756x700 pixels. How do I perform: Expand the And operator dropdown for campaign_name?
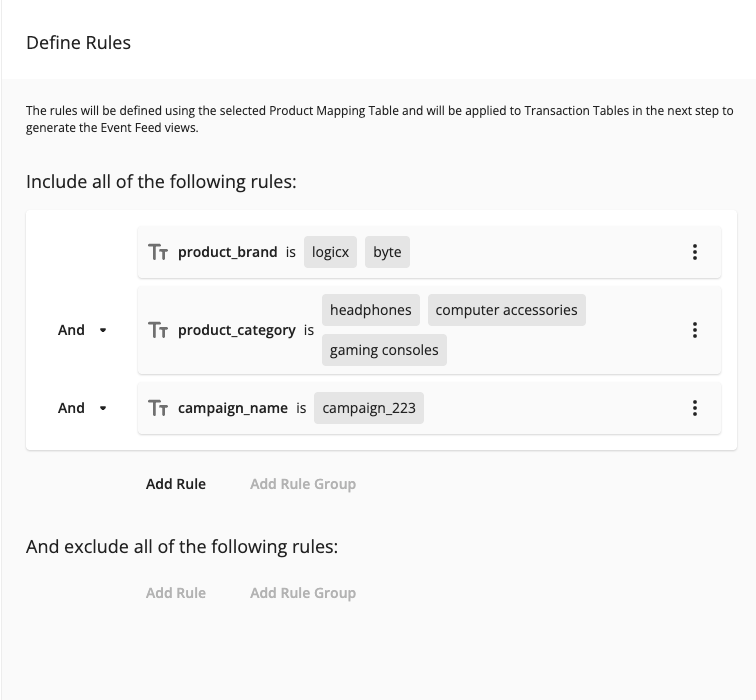click(103, 408)
